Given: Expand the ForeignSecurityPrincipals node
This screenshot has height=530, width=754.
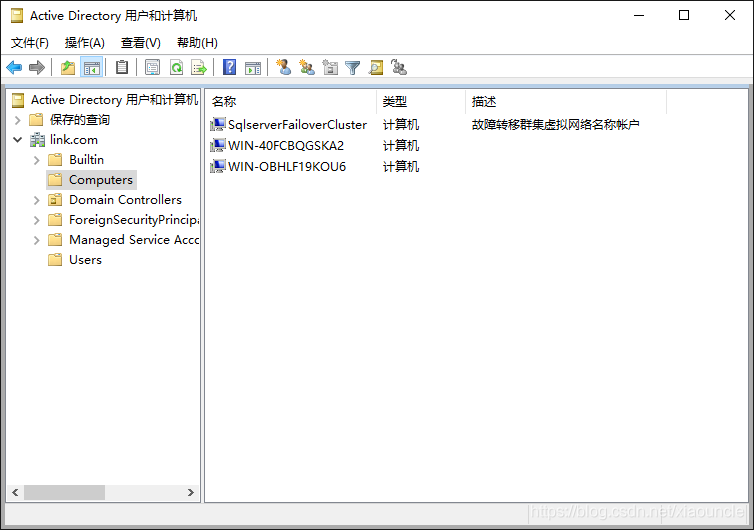Looking at the screenshot, I should [x=37, y=220].
